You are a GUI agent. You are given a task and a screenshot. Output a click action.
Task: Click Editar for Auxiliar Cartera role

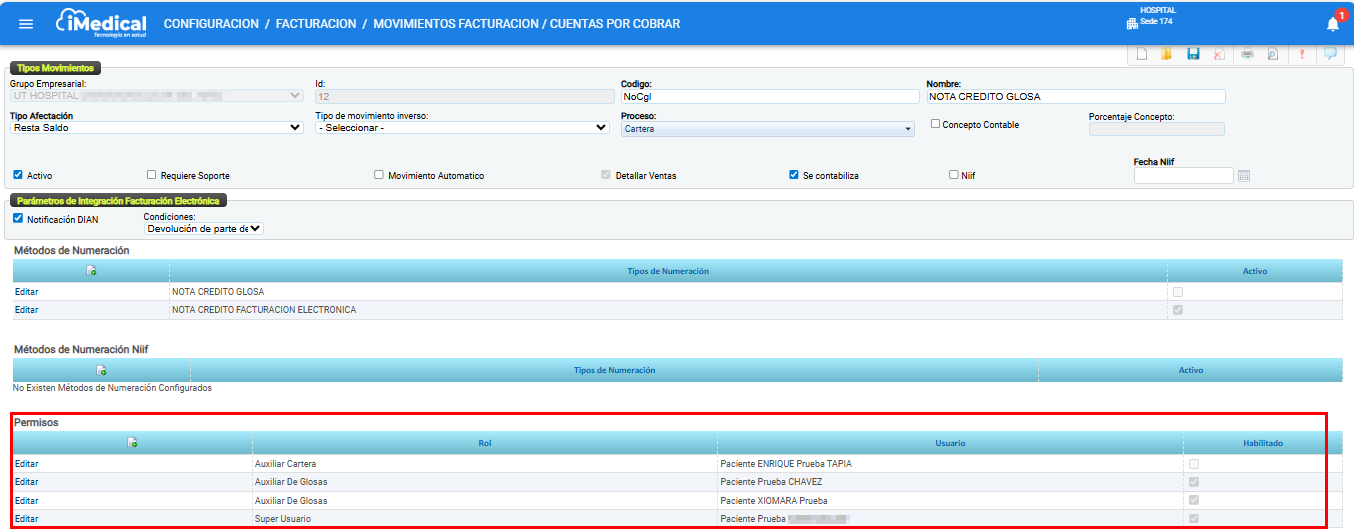click(27, 464)
